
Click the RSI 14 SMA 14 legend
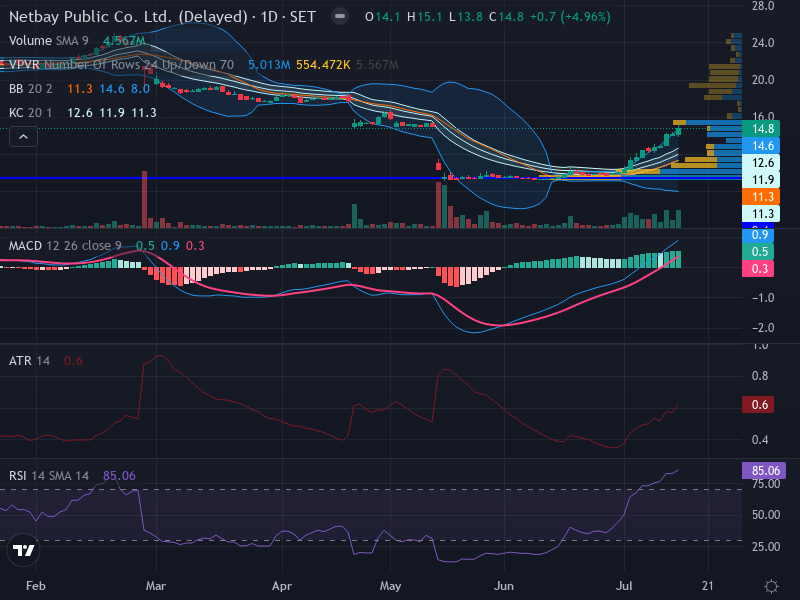point(49,476)
